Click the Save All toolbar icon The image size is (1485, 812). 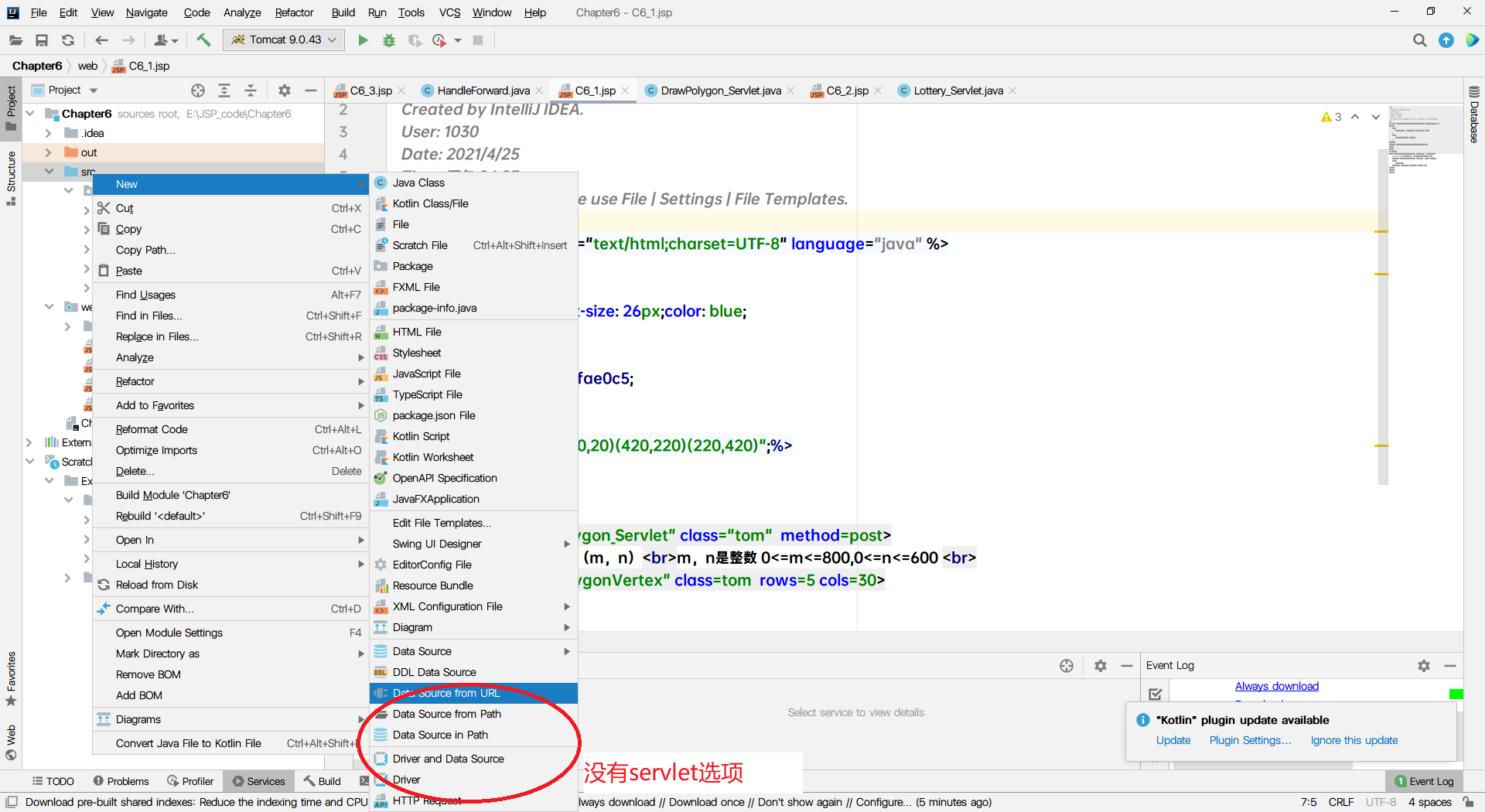point(42,40)
